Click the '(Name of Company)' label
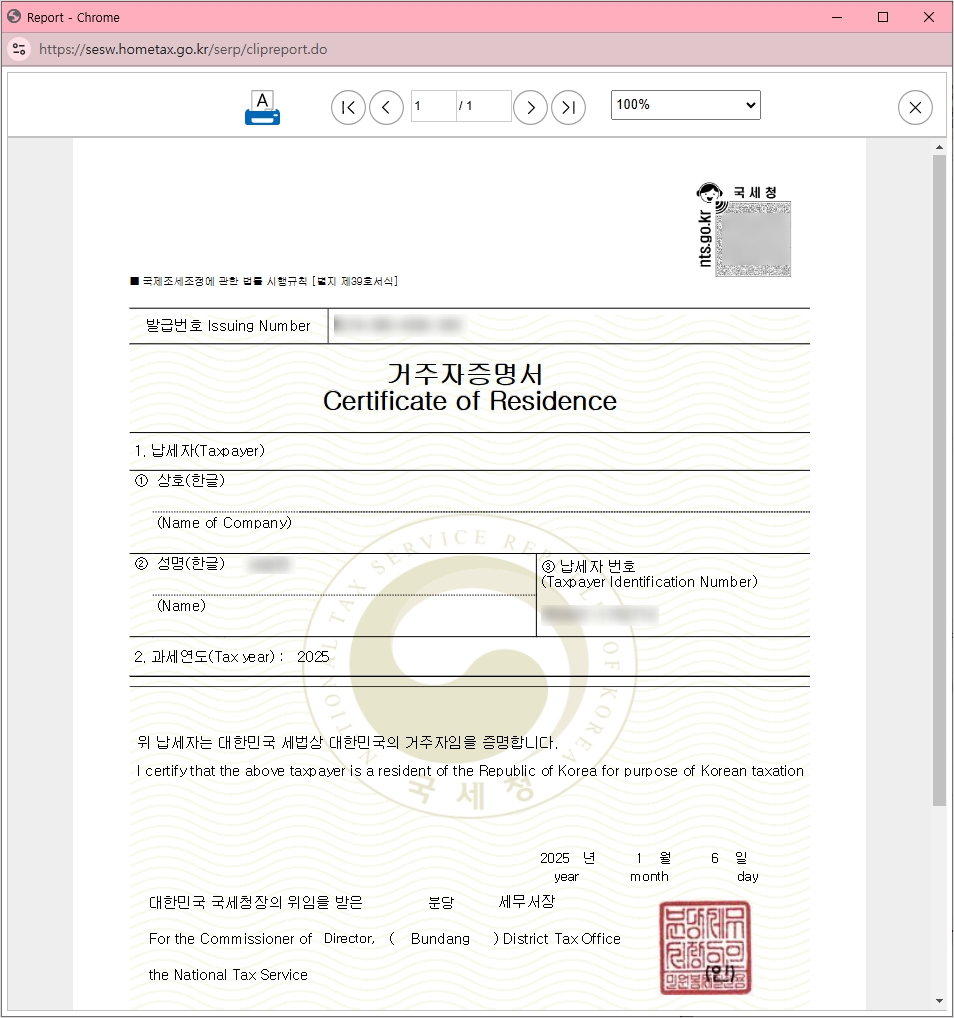 tap(224, 523)
